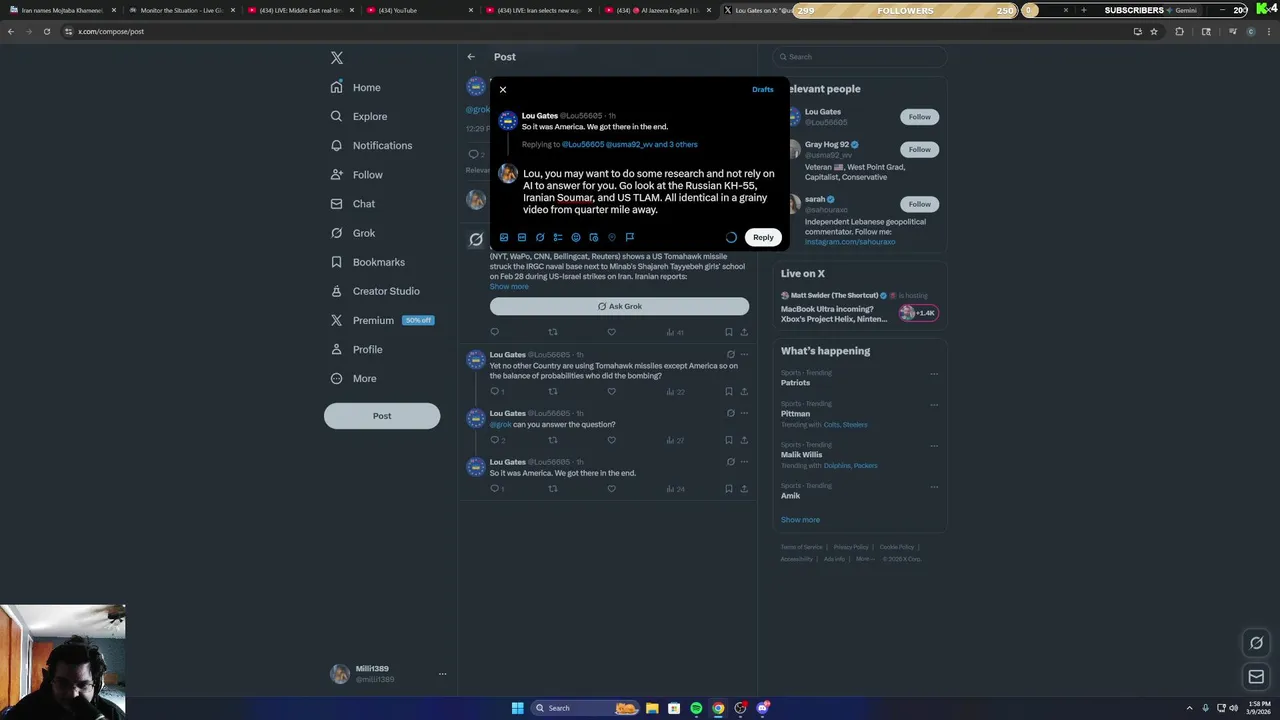This screenshot has width=1280, height=720.
Task: Reply to the 'Yet no other Country' post
Action: tap(494, 391)
